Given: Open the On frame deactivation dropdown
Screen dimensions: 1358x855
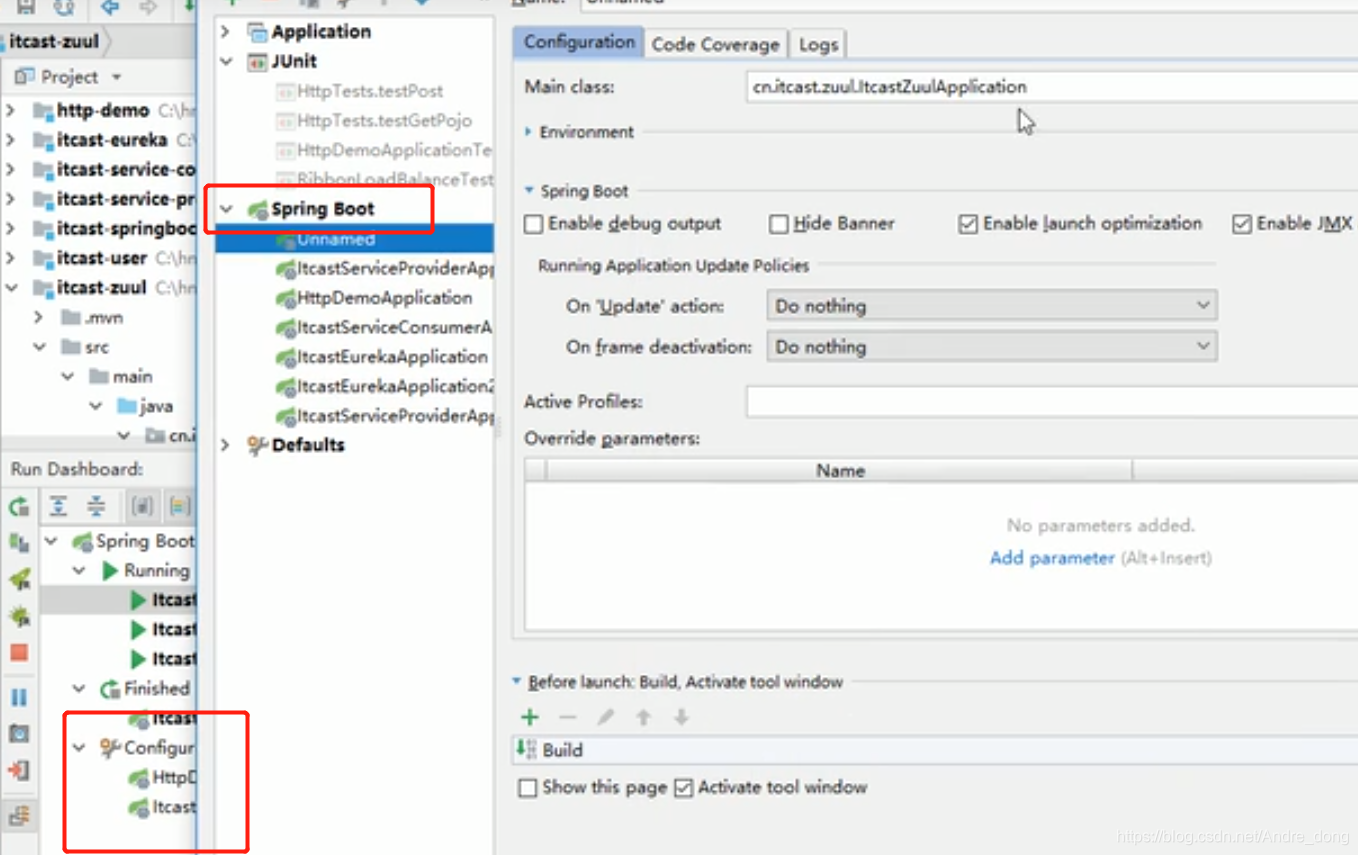Looking at the screenshot, I should [992, 347].
